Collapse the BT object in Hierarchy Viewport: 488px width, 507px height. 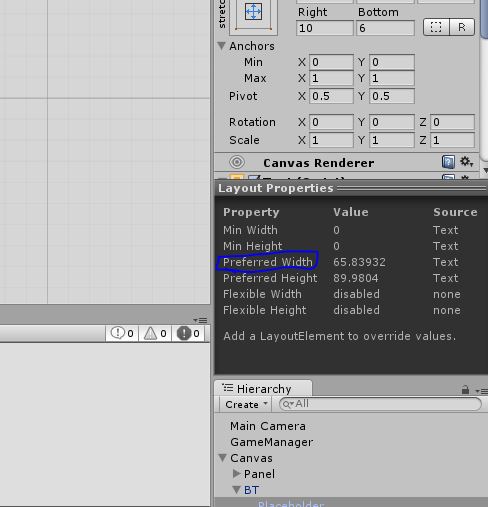(237, 490)
